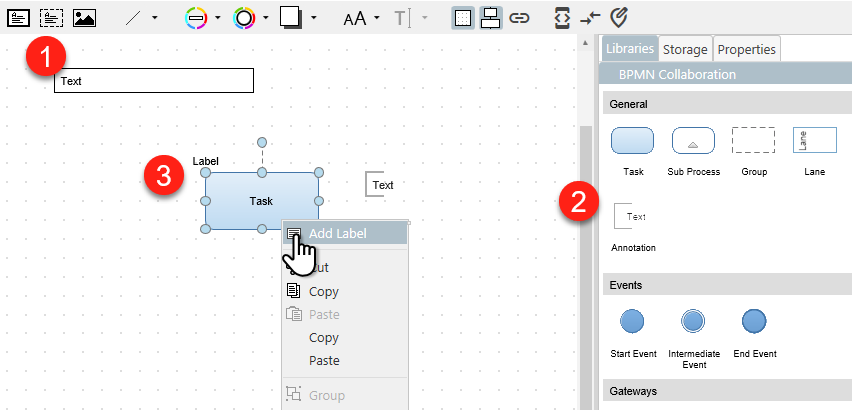Click the Text input box on canvas
The height and width of the screenshot is (410, 852).
point(153,81)
